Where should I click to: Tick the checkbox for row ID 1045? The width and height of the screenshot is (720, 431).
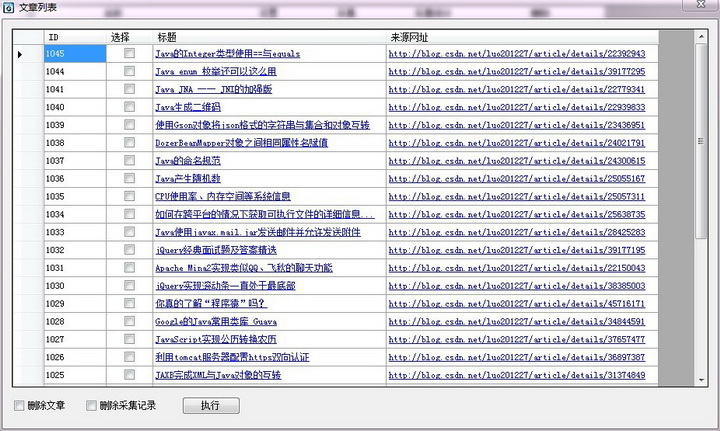[x=129, y=53]
